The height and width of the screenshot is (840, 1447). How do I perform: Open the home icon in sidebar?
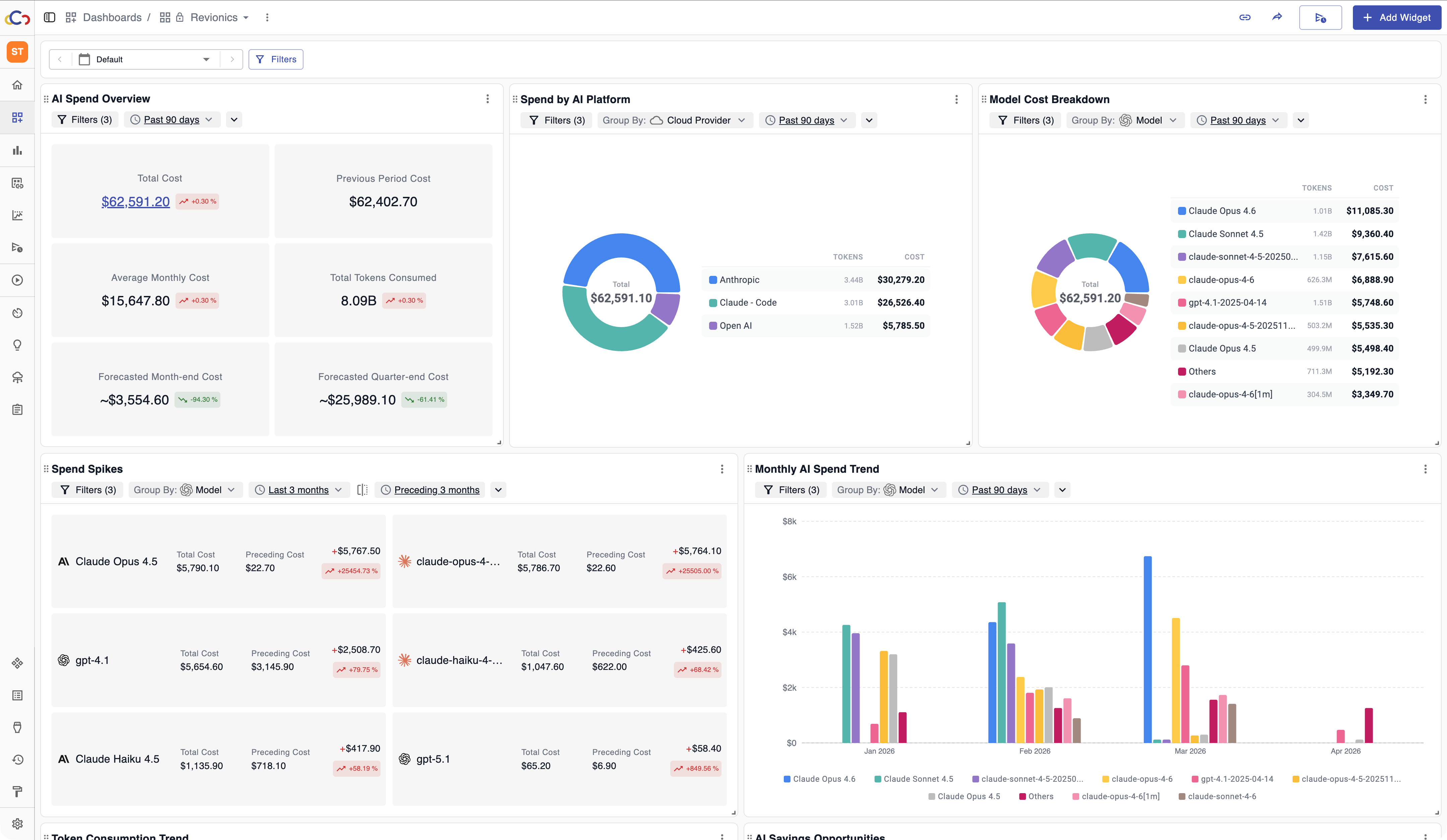pos(17,85)
